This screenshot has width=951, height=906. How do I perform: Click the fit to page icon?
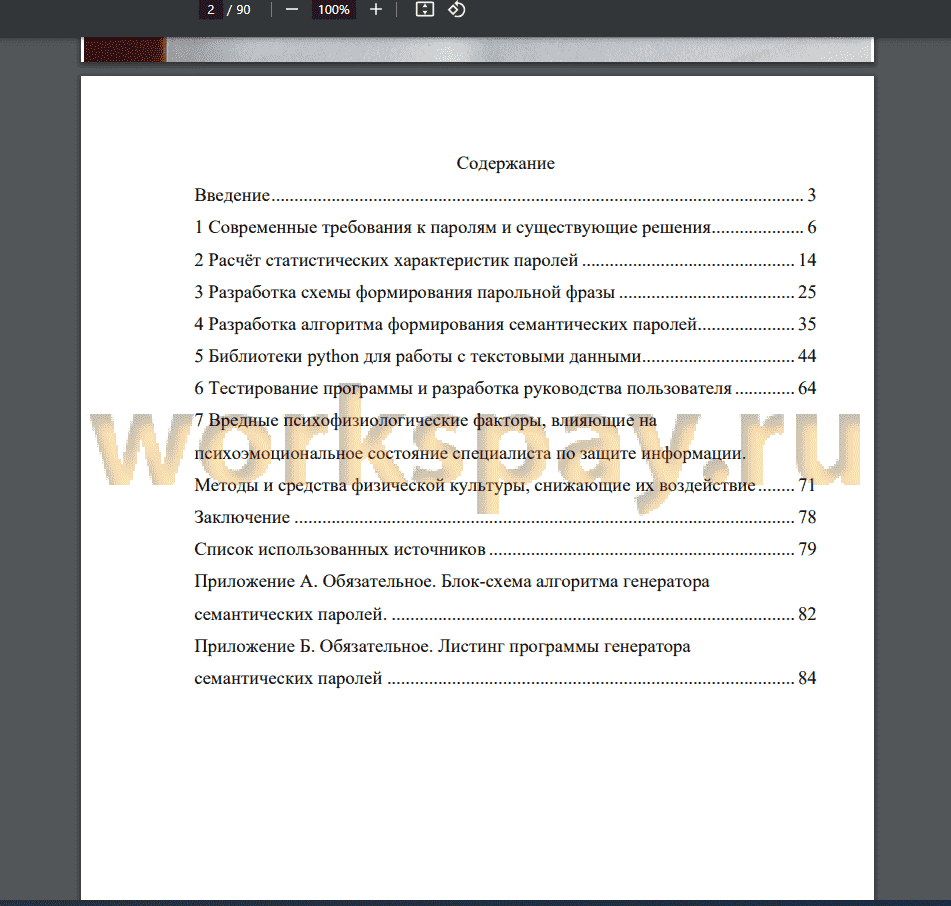click(x=425, y=10)
